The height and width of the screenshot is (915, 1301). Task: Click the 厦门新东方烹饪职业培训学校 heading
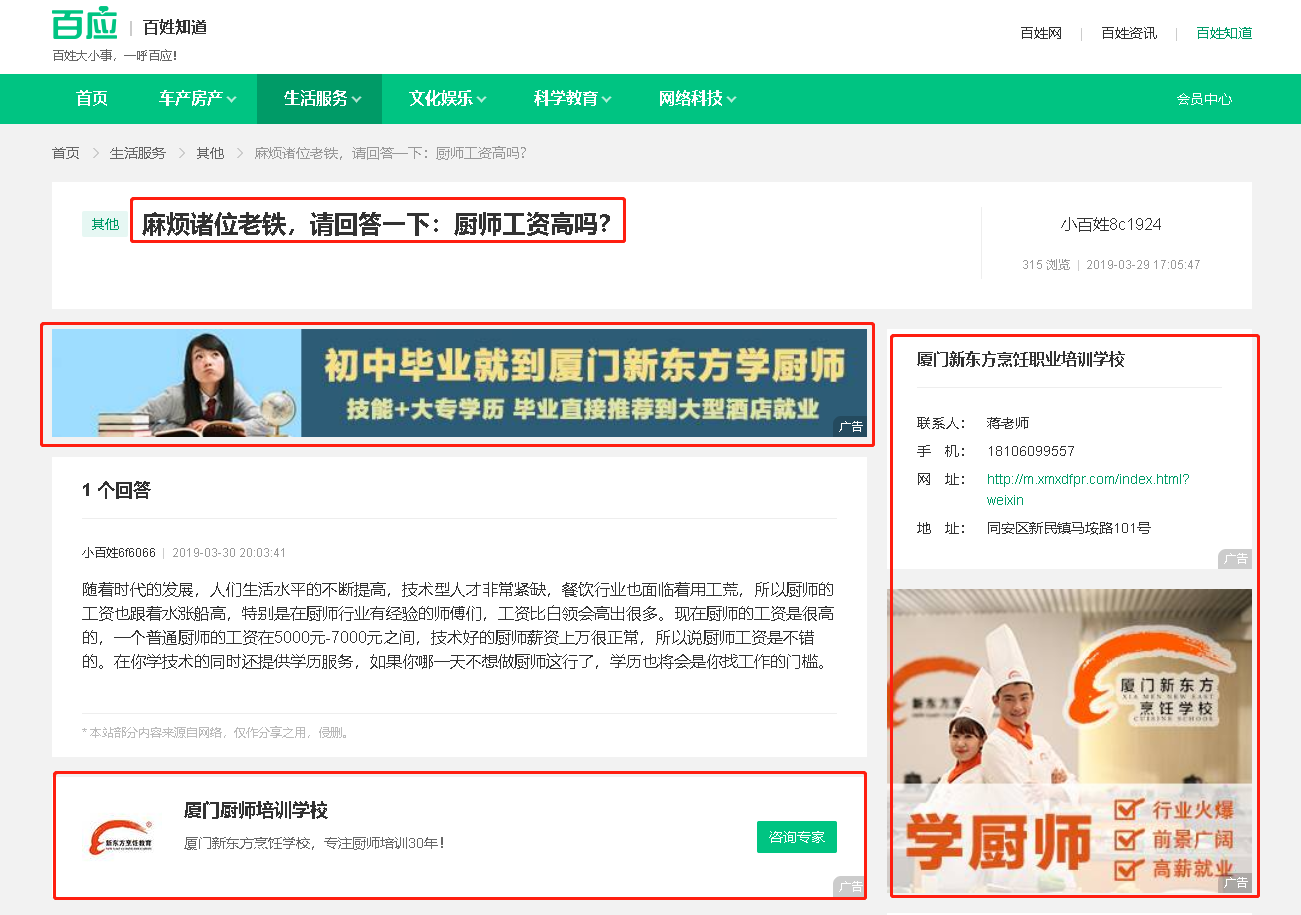[x=1021, y=359]
